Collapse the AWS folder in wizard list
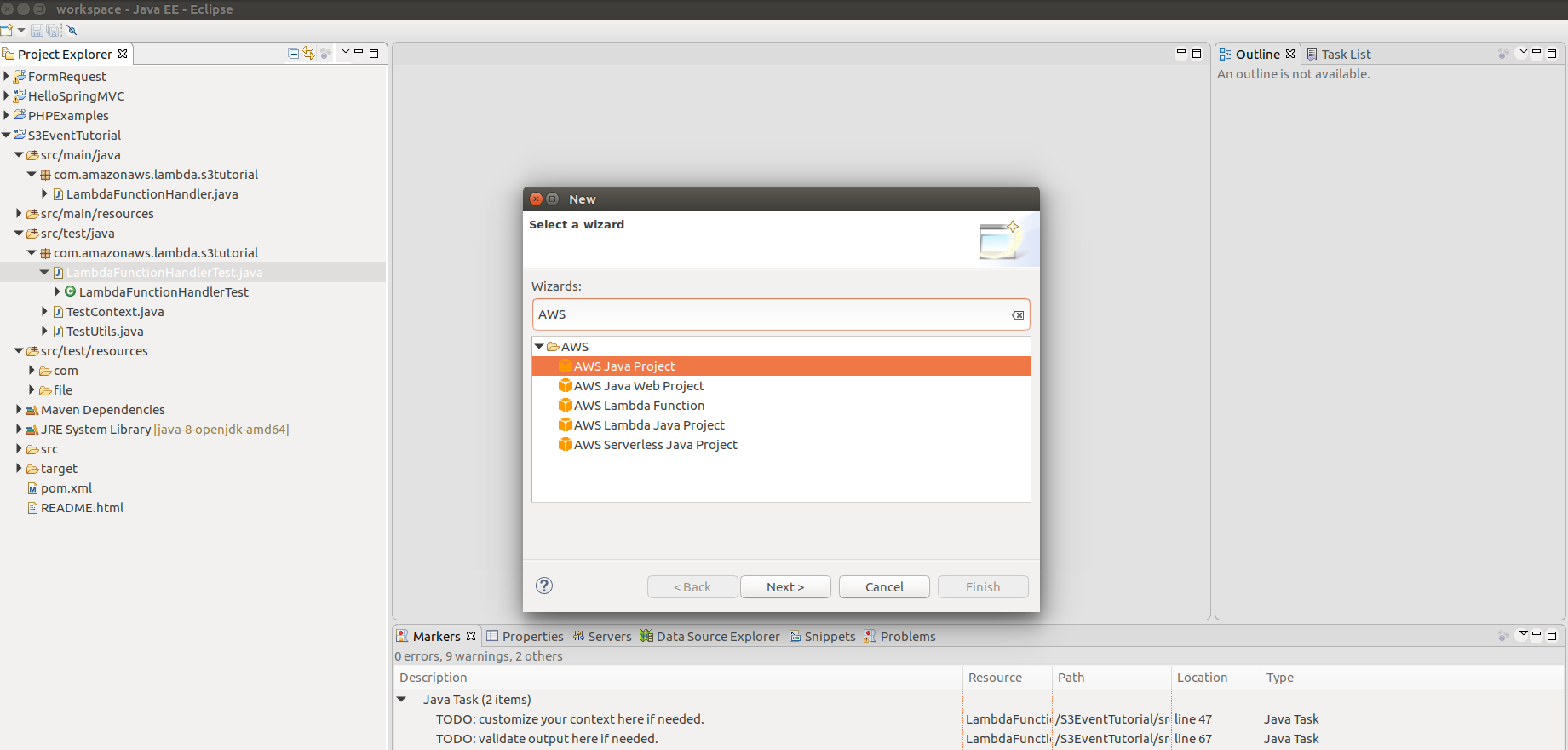The image size is (1568, 750). pyautogui.click(x=538, y=346)
